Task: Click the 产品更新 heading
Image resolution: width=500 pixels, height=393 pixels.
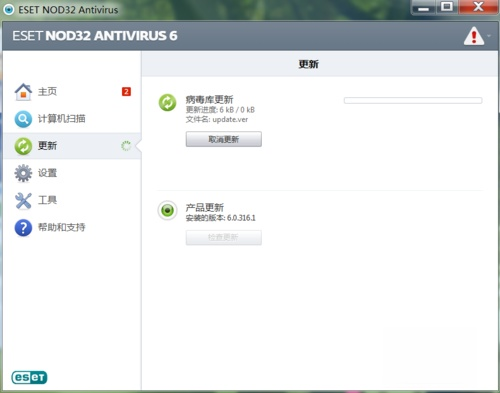Action: [205, 207]
